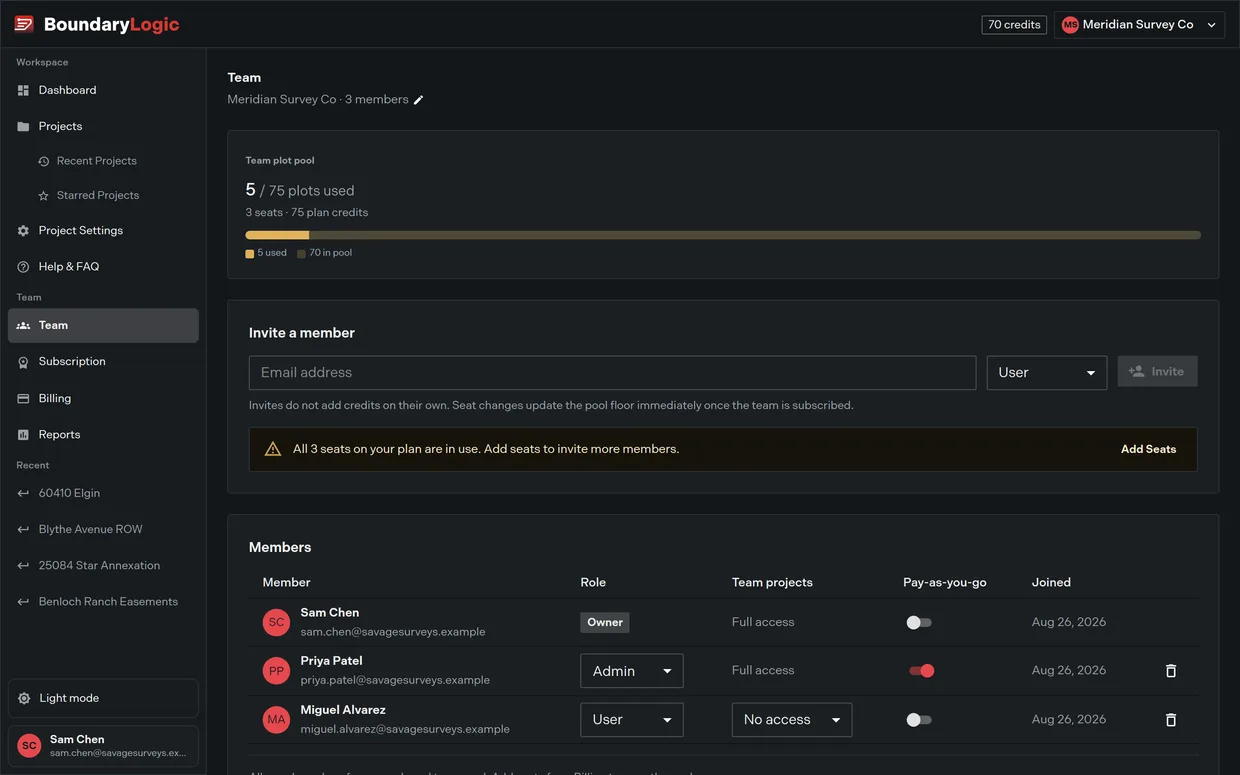Image resolution: width=1240 pixels, height=775 pixels.
Task: Edit team name with pencil icon
Action: 419,100
